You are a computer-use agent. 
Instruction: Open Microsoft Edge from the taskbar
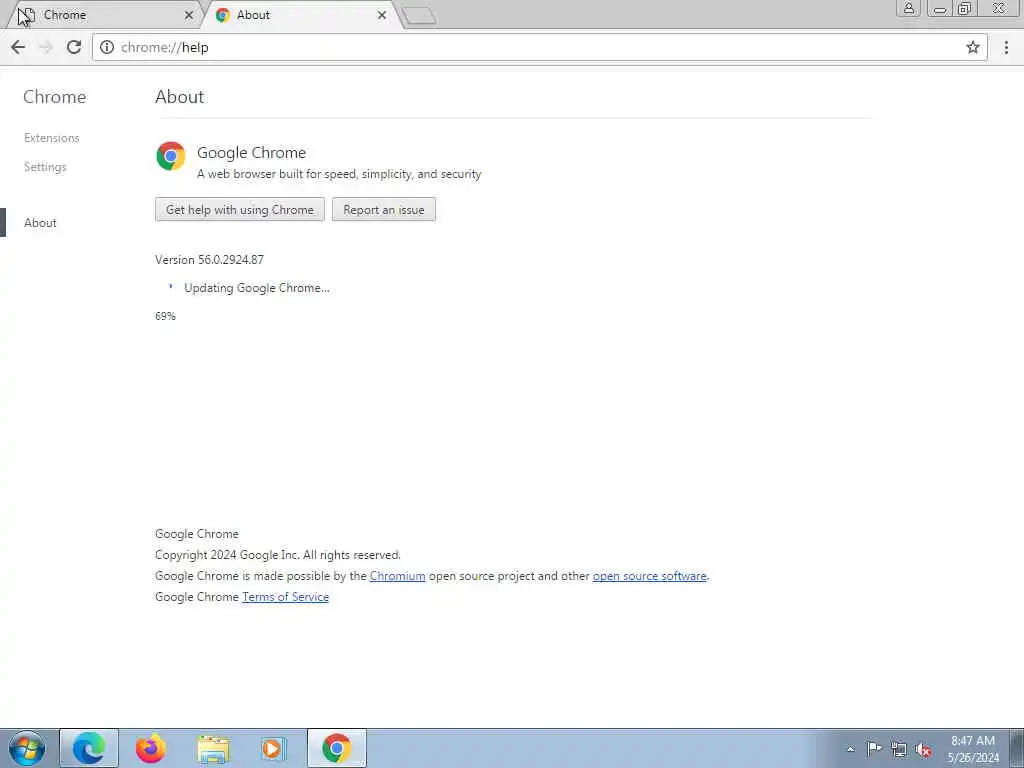(89, 748)
